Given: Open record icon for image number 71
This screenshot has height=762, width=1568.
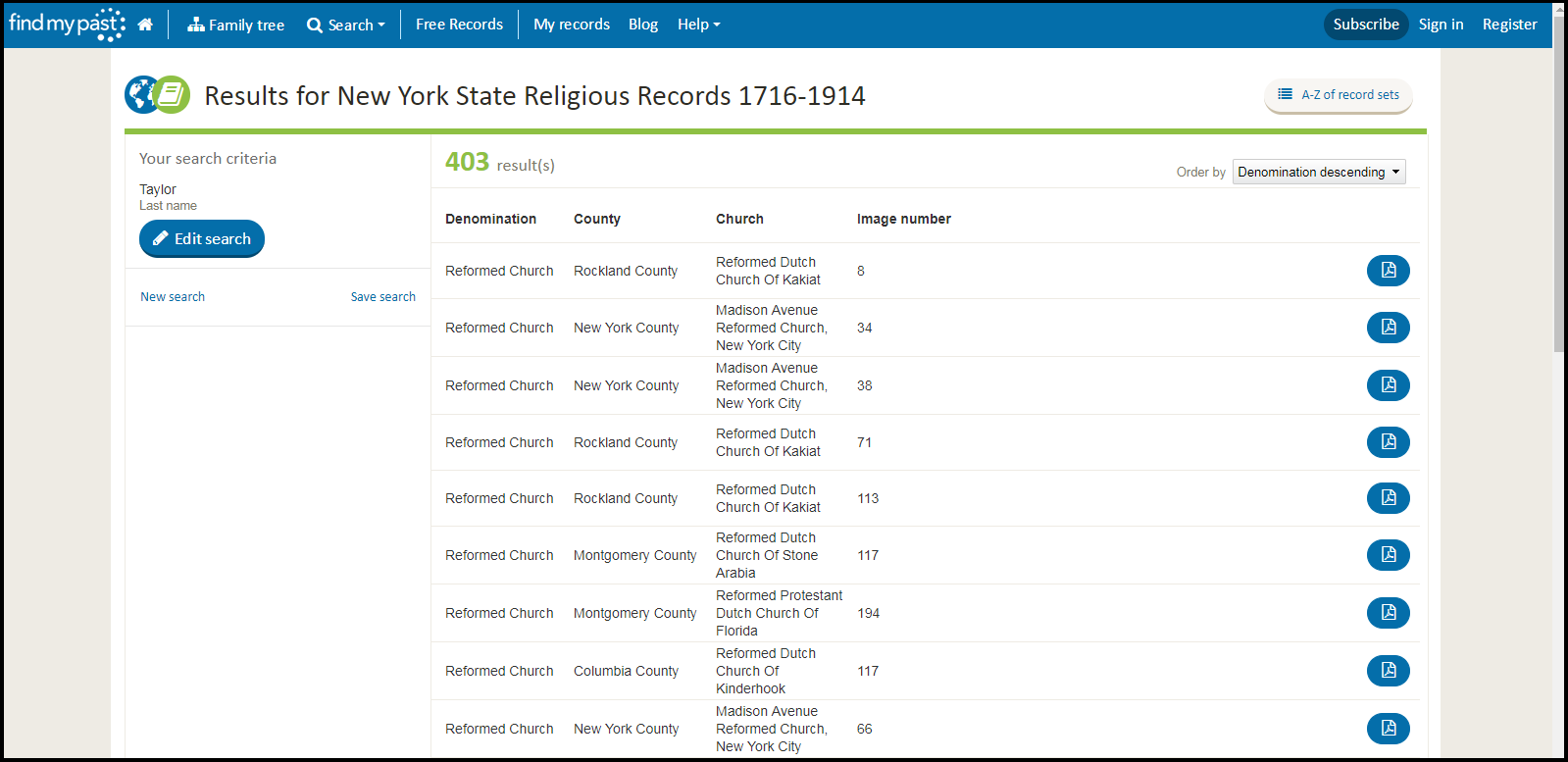Looking at the screenshot, I should tap(1388, 442).
